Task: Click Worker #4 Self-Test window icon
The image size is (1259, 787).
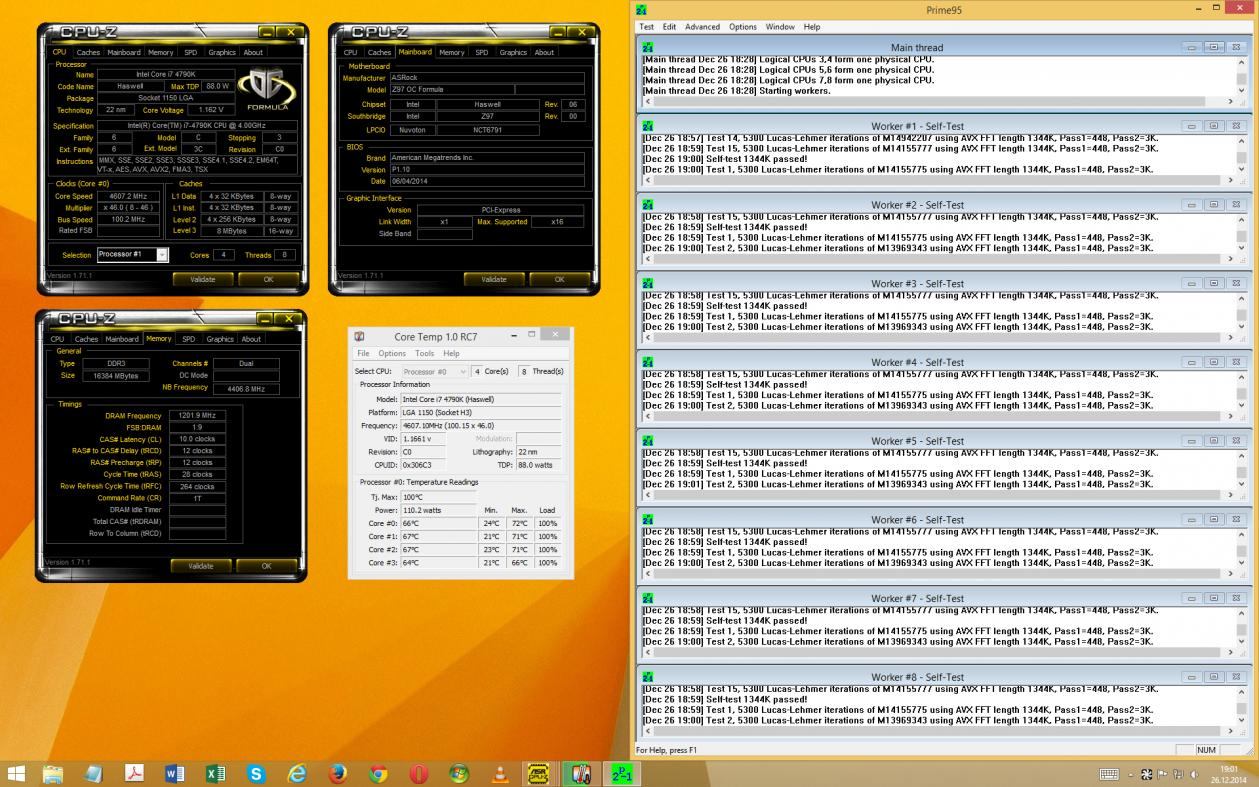Action: coord(648,362)
